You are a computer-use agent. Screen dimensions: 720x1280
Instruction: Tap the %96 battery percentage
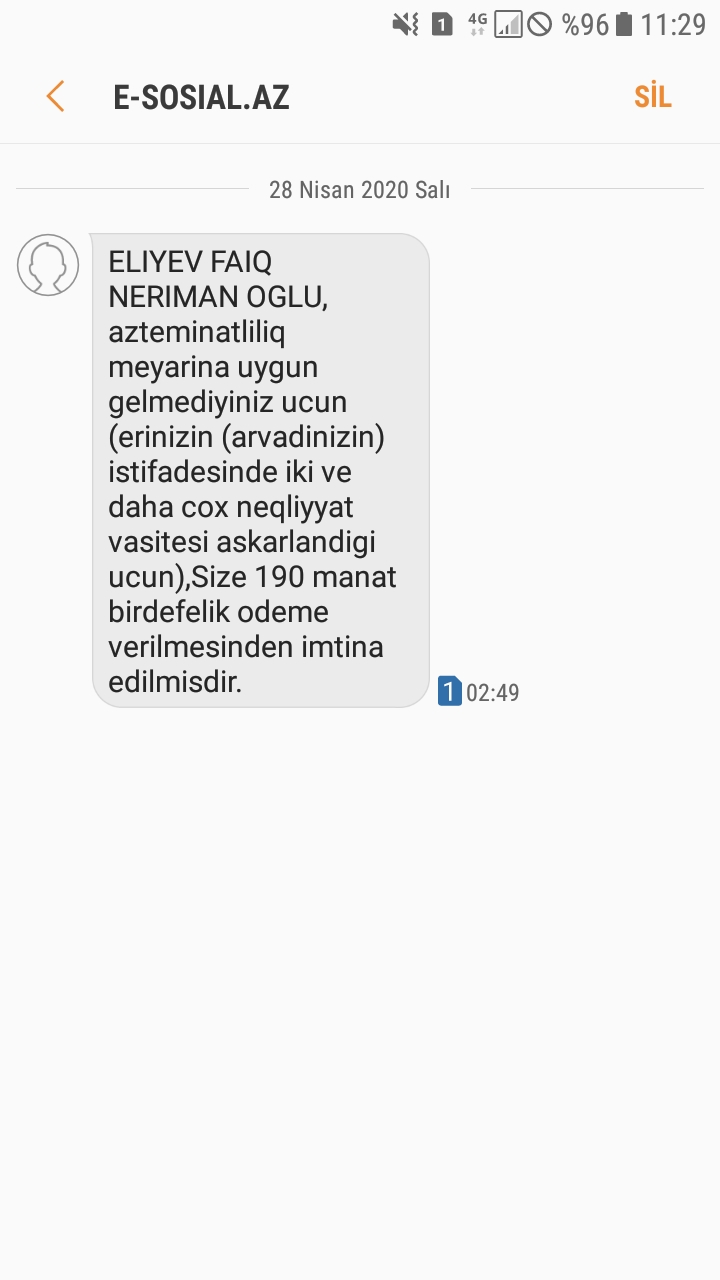[x=585, y=24]
